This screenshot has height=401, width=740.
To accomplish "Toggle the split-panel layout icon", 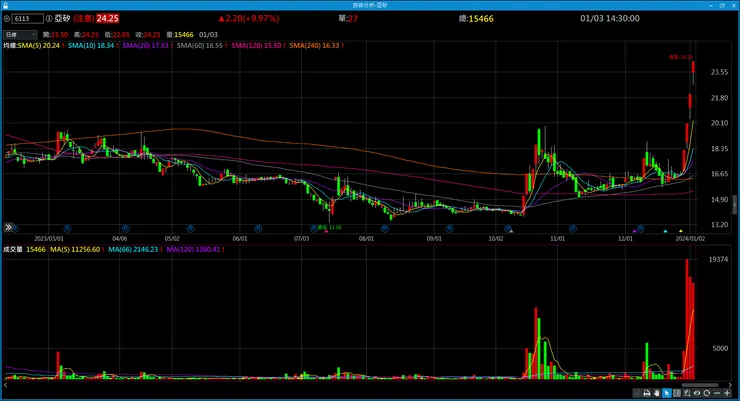I will (677, 393).
